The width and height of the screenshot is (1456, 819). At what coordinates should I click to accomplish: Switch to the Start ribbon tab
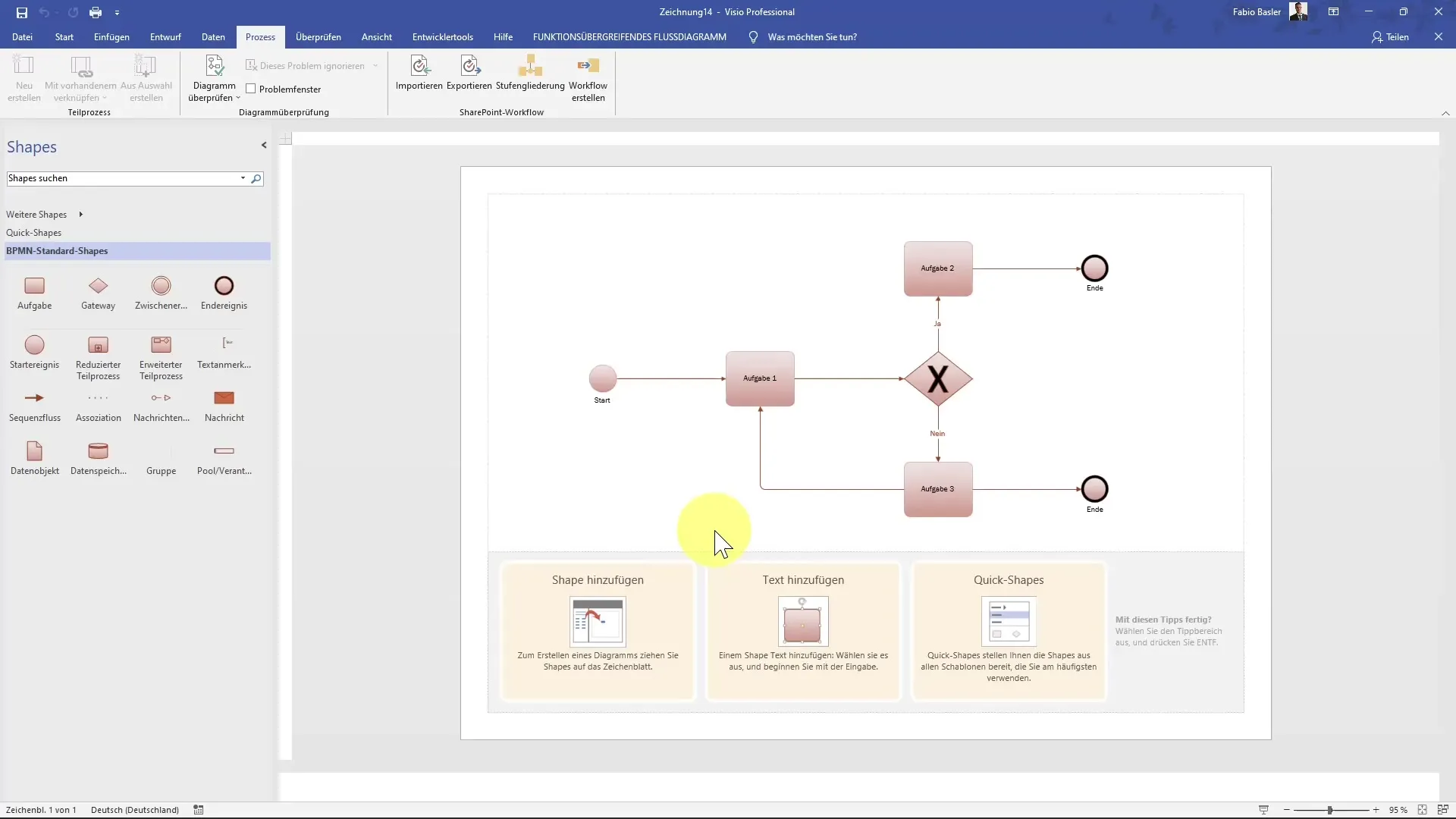[x=64, y=36]
